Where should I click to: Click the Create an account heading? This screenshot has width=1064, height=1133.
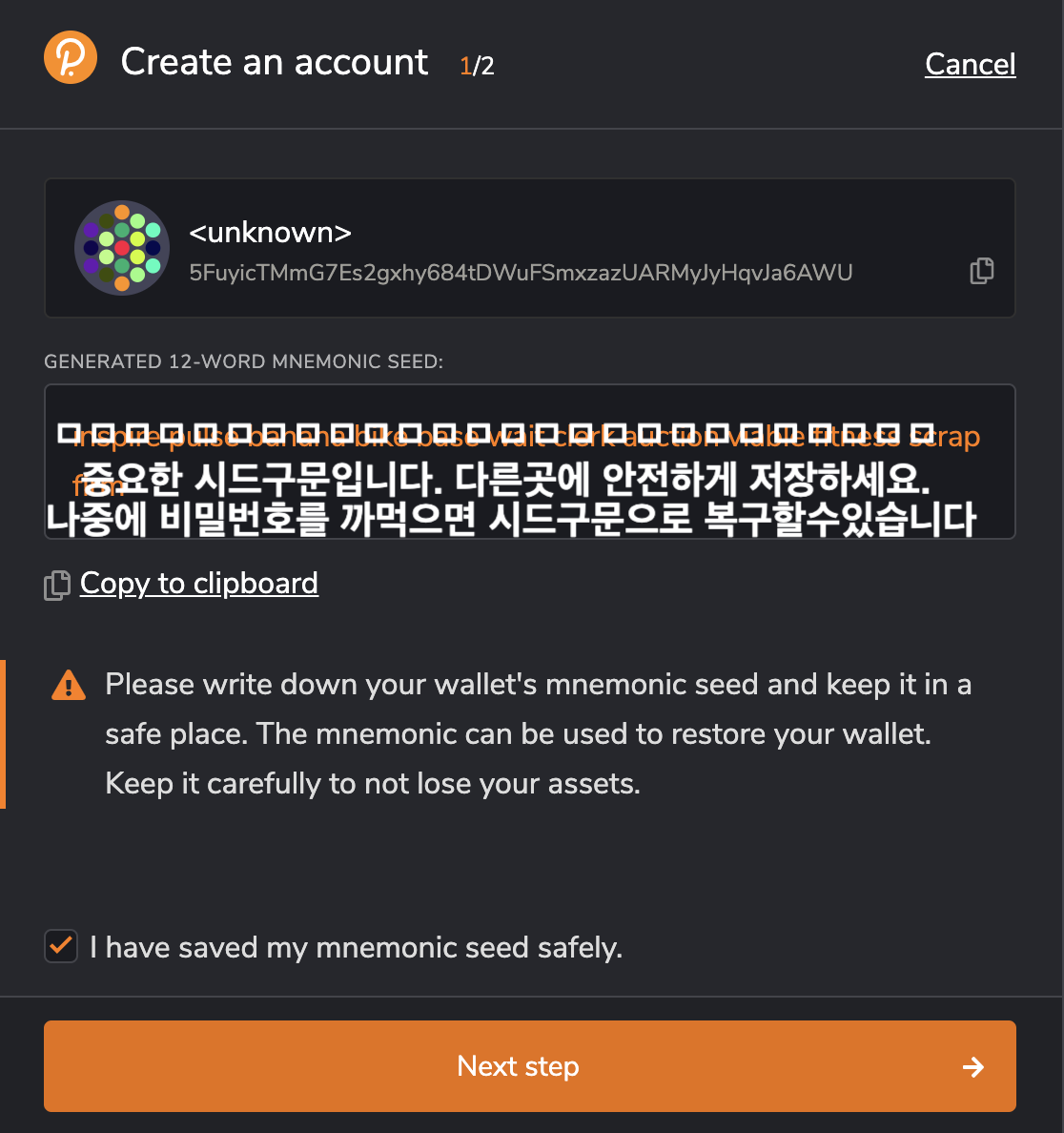(x=275, y=61)
